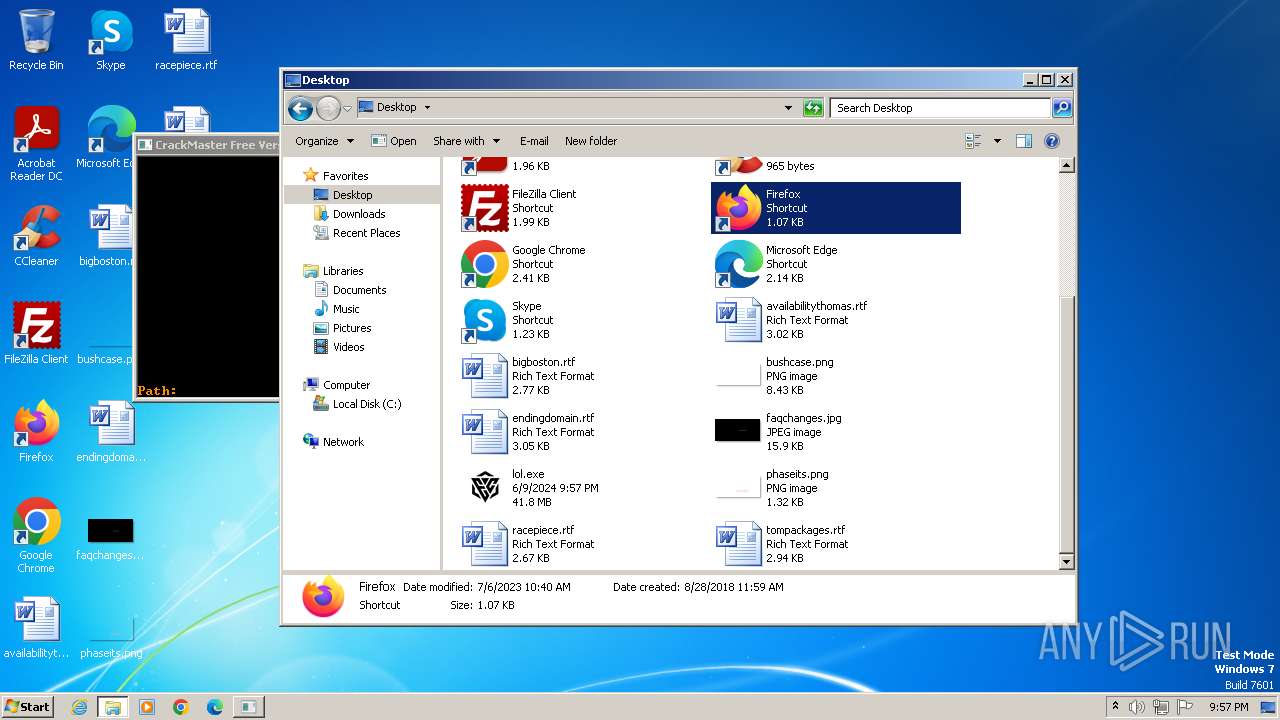
Task: Open Pictures library
Action: pos(342,328)
